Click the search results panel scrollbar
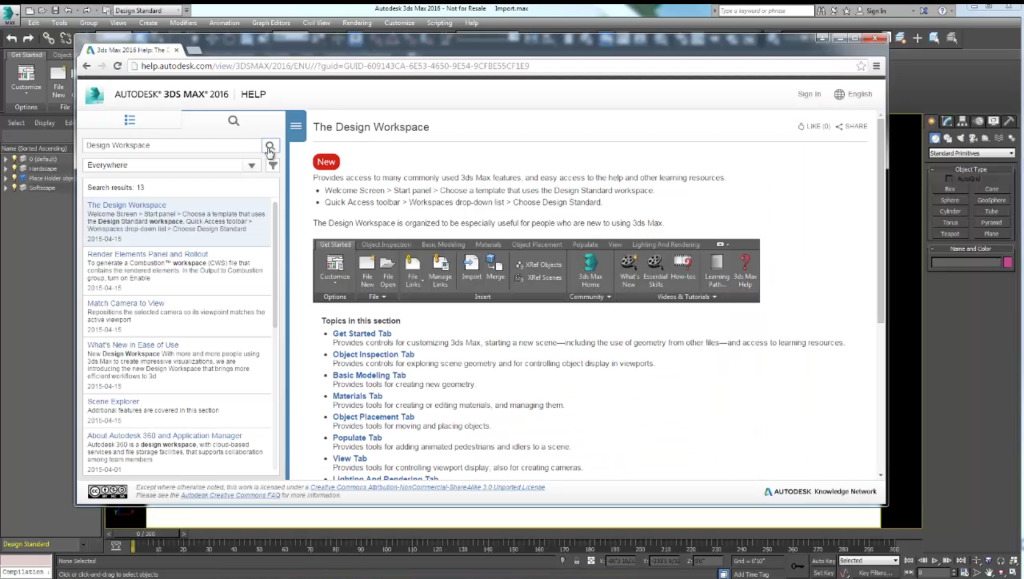The height and width of the screenshot is (579, 1024). tap(275, 264)
